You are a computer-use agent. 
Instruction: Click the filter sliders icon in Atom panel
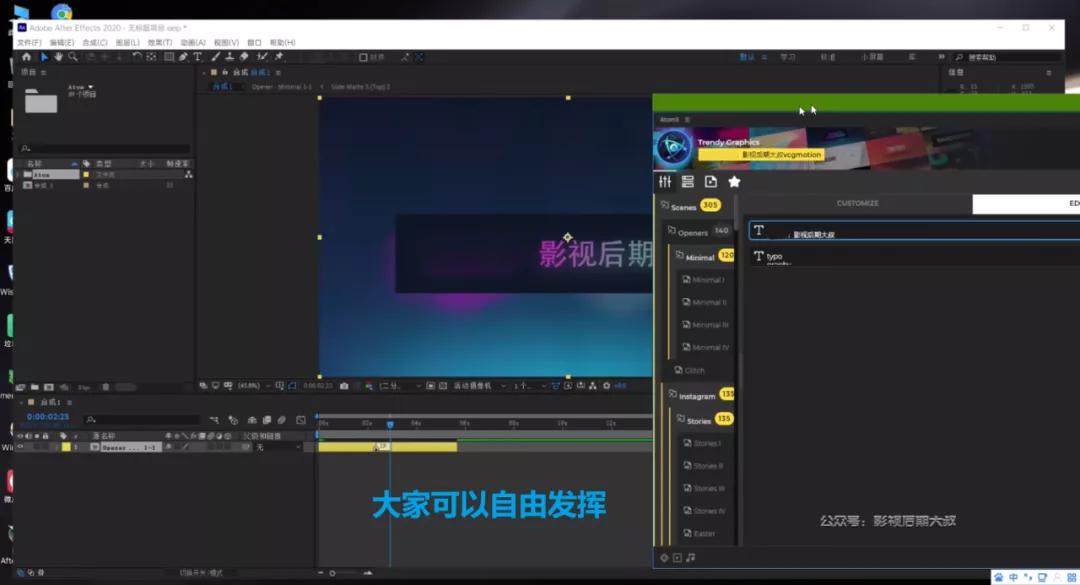pos(664,181)
